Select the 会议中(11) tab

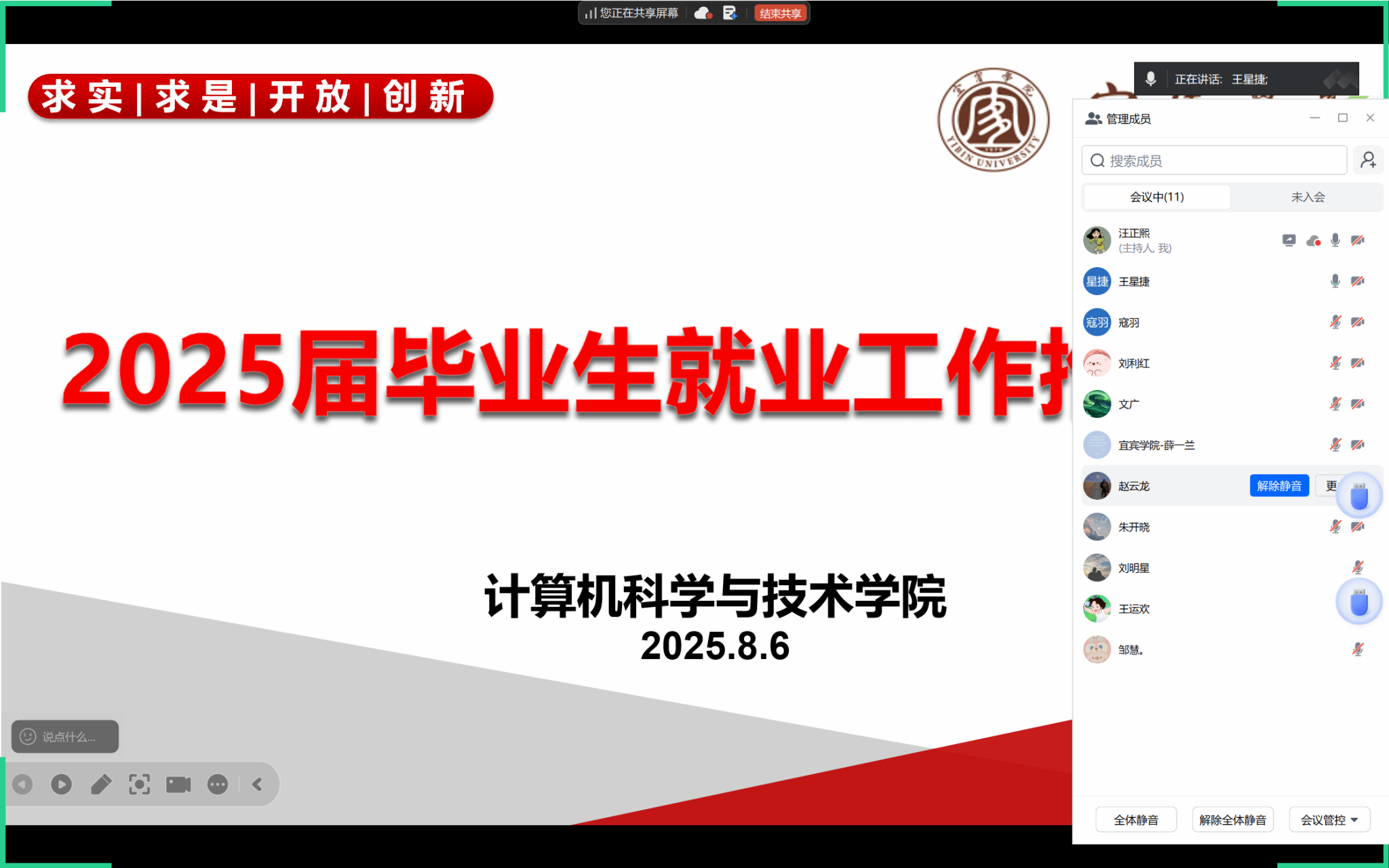coord(1156,197)
